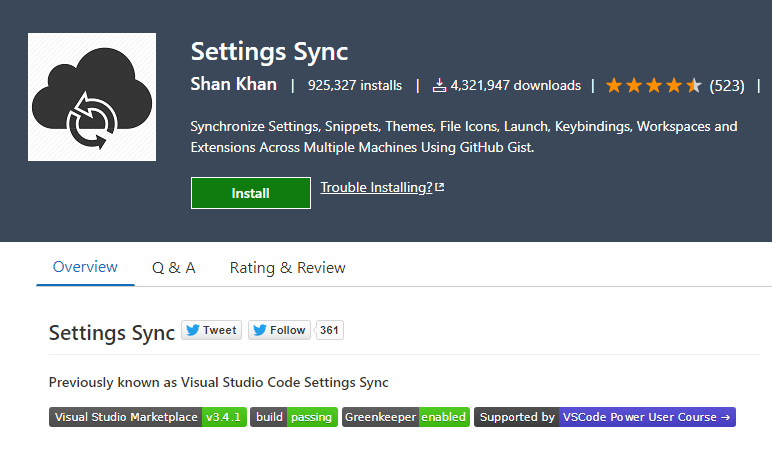Install the Settings Sync extension
The image size is (772, 463).
pos(251,193)
